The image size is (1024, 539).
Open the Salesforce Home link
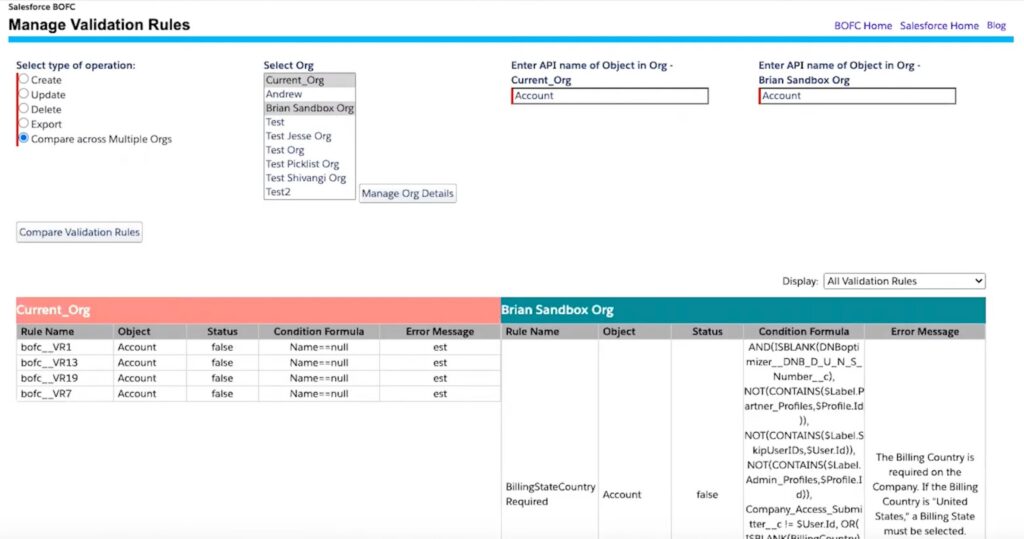pos(939,25)
